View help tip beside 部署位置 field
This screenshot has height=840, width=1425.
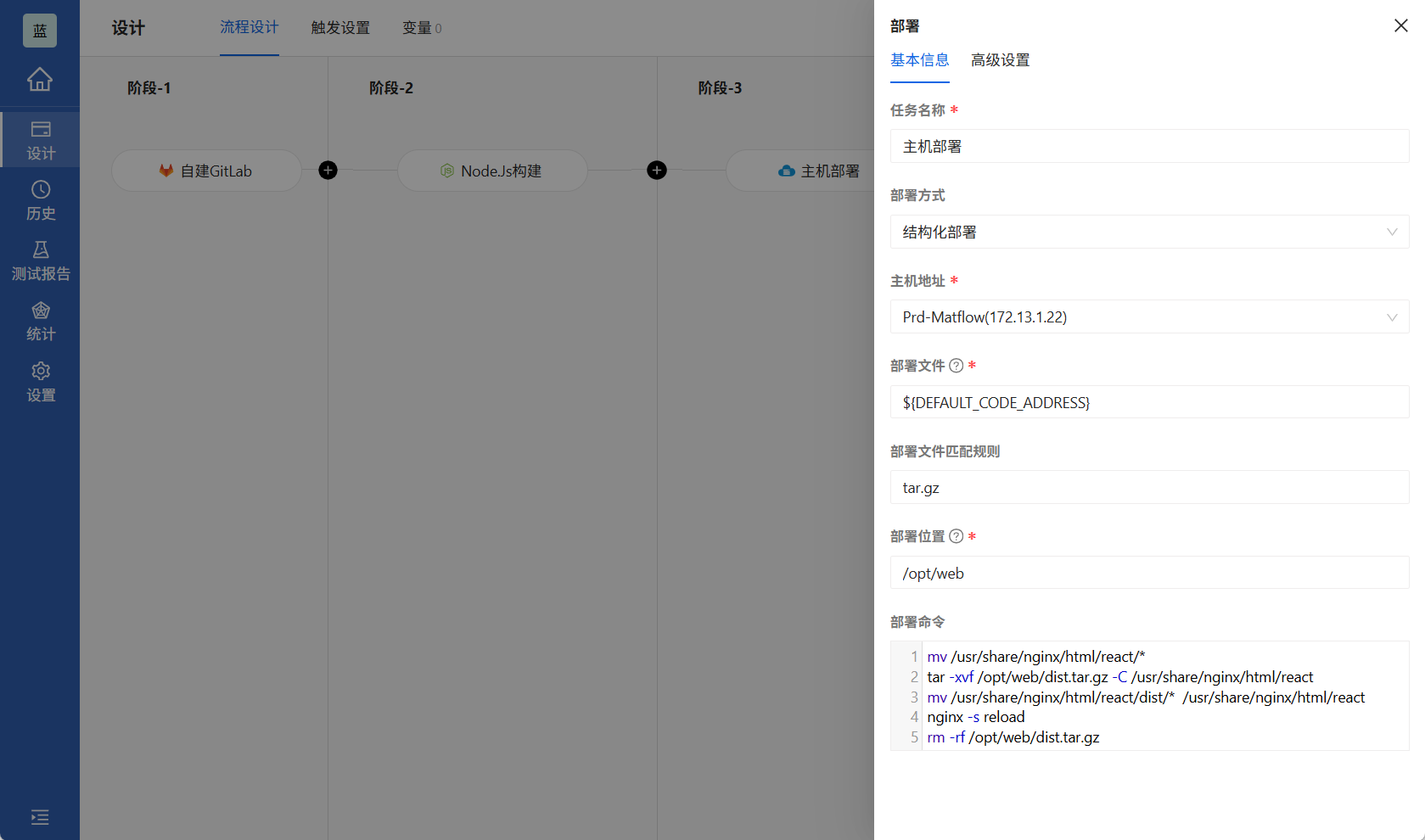(x=957, y=536)
